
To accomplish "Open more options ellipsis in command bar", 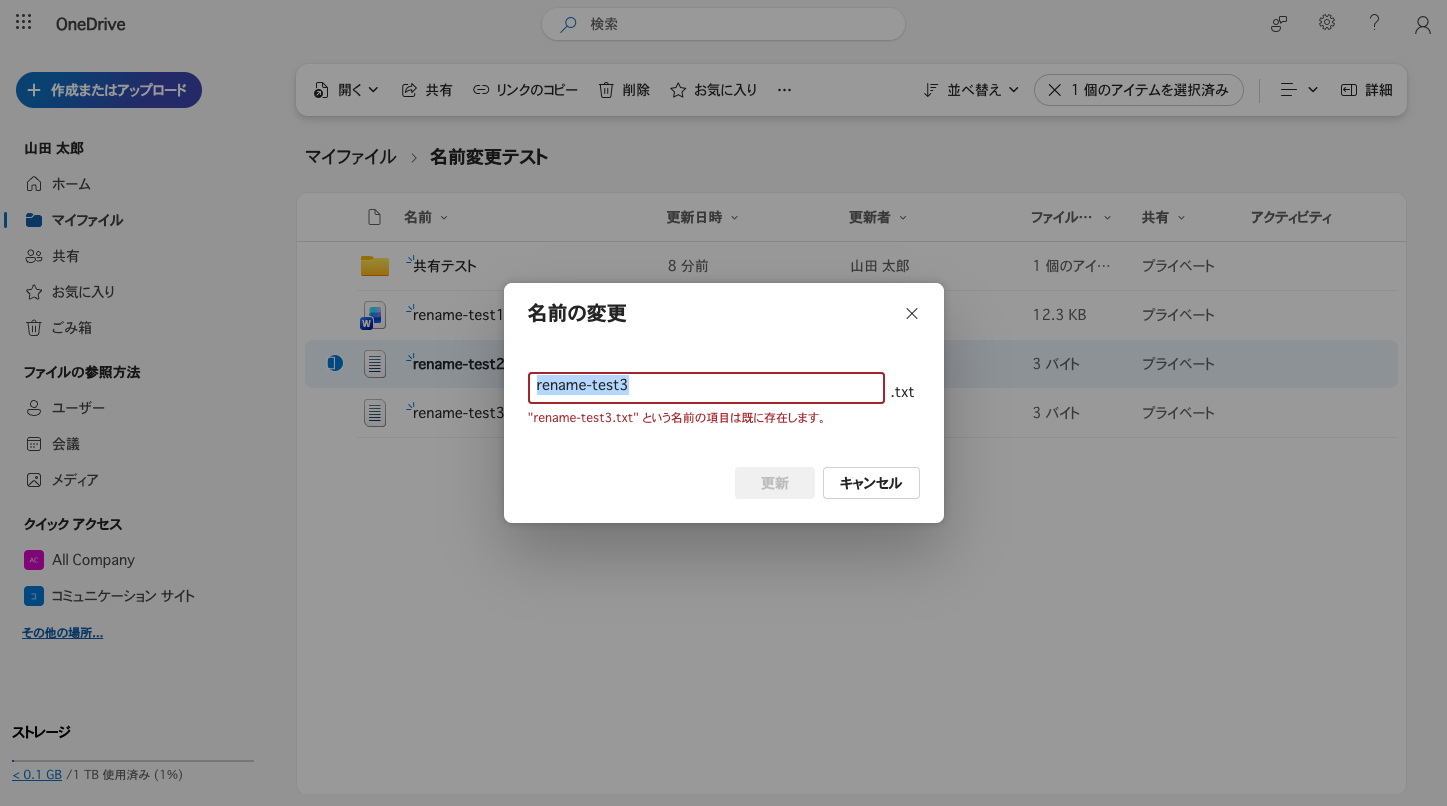I will 784,90.
